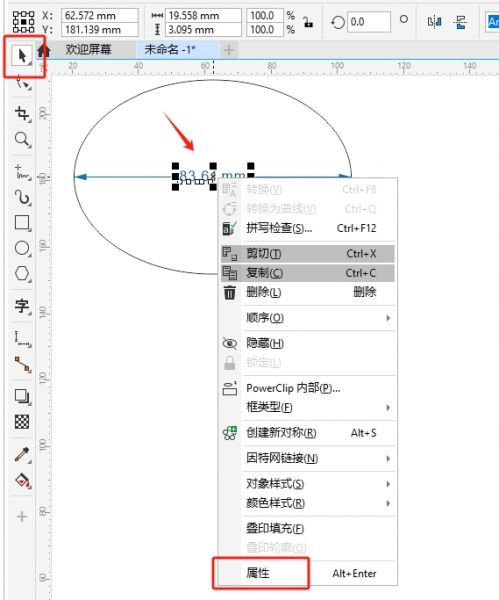Choose 隐藏 to hide object
This screenshot has width=499, height=600.
pos(308,343)
